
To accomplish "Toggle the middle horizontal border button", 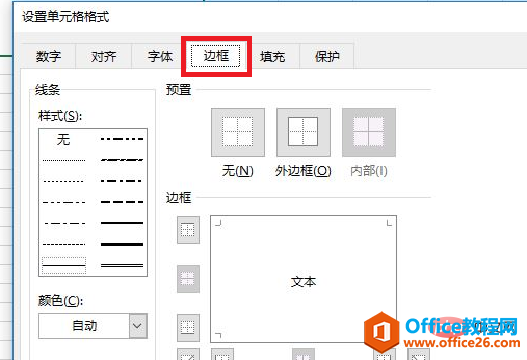I will tap(188, 279).
